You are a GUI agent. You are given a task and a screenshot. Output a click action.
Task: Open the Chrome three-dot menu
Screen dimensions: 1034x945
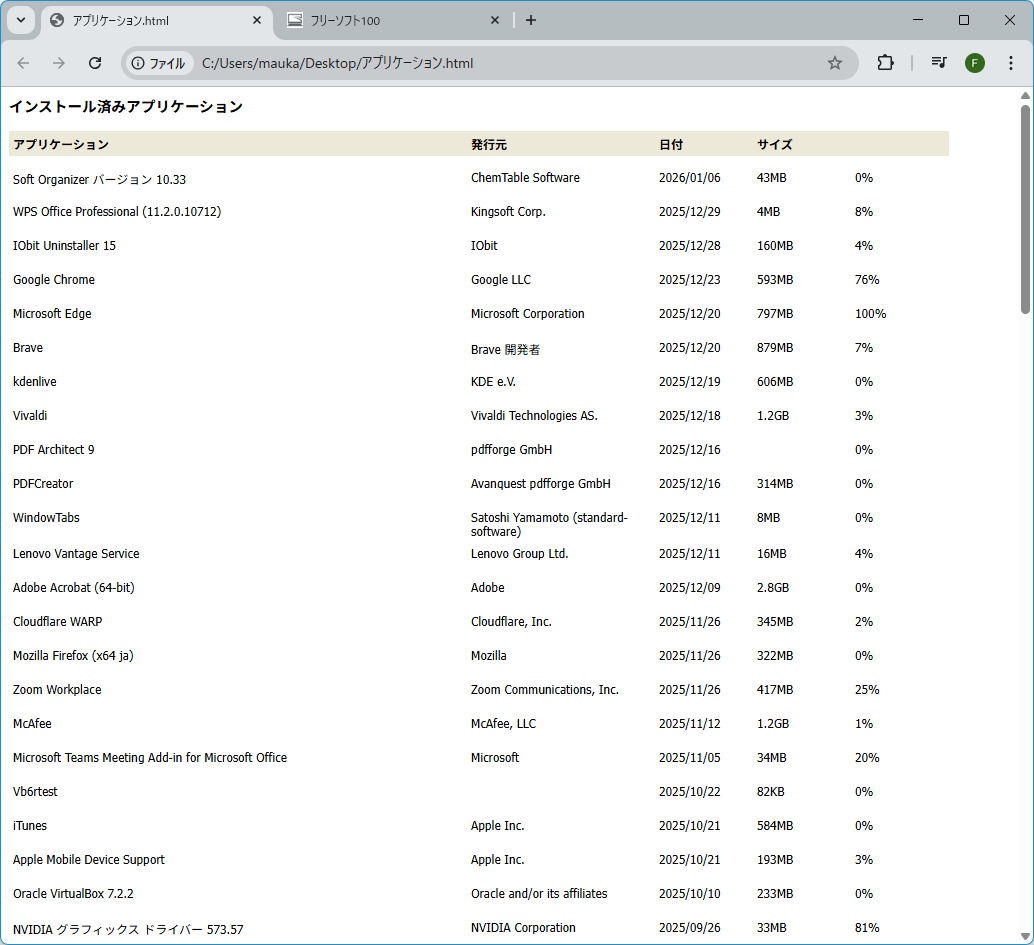point(1010,63)
